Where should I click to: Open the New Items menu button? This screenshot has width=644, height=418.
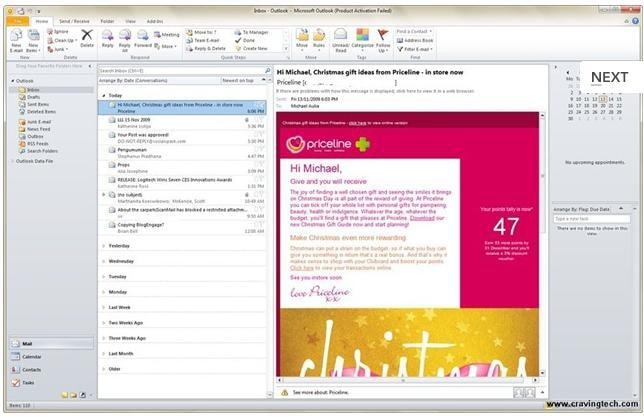pyautogui.click(x=33, y=40)
